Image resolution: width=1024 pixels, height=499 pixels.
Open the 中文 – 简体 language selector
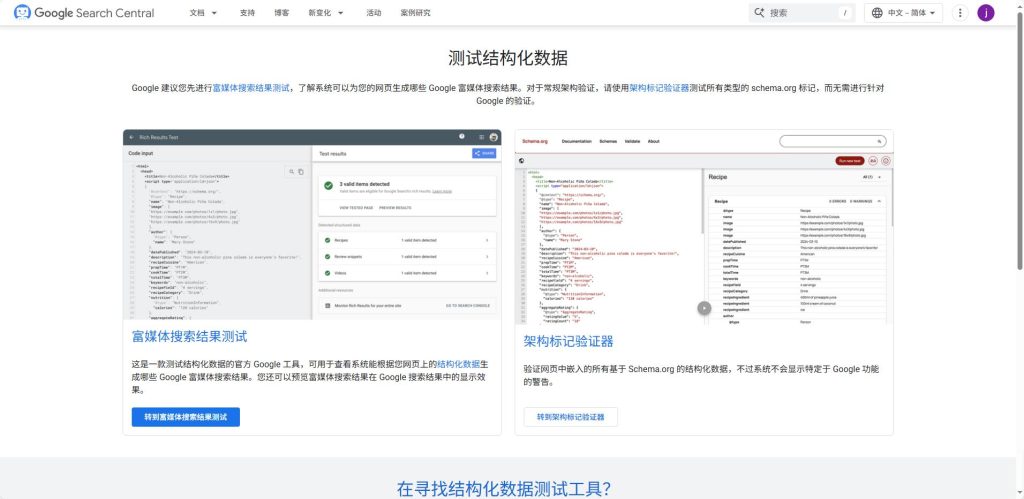[x=904, y=13]
